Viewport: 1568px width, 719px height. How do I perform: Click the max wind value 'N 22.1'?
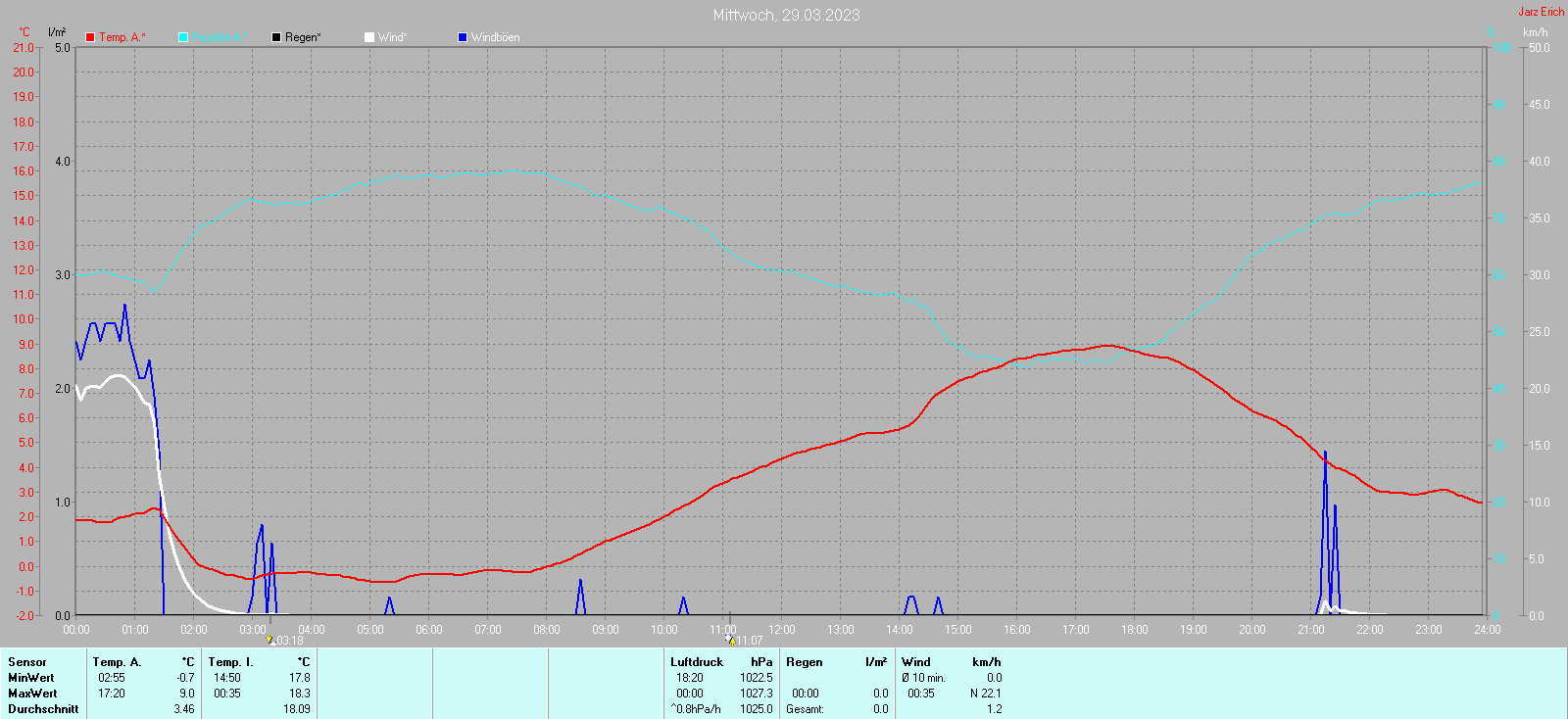(987, 694)
